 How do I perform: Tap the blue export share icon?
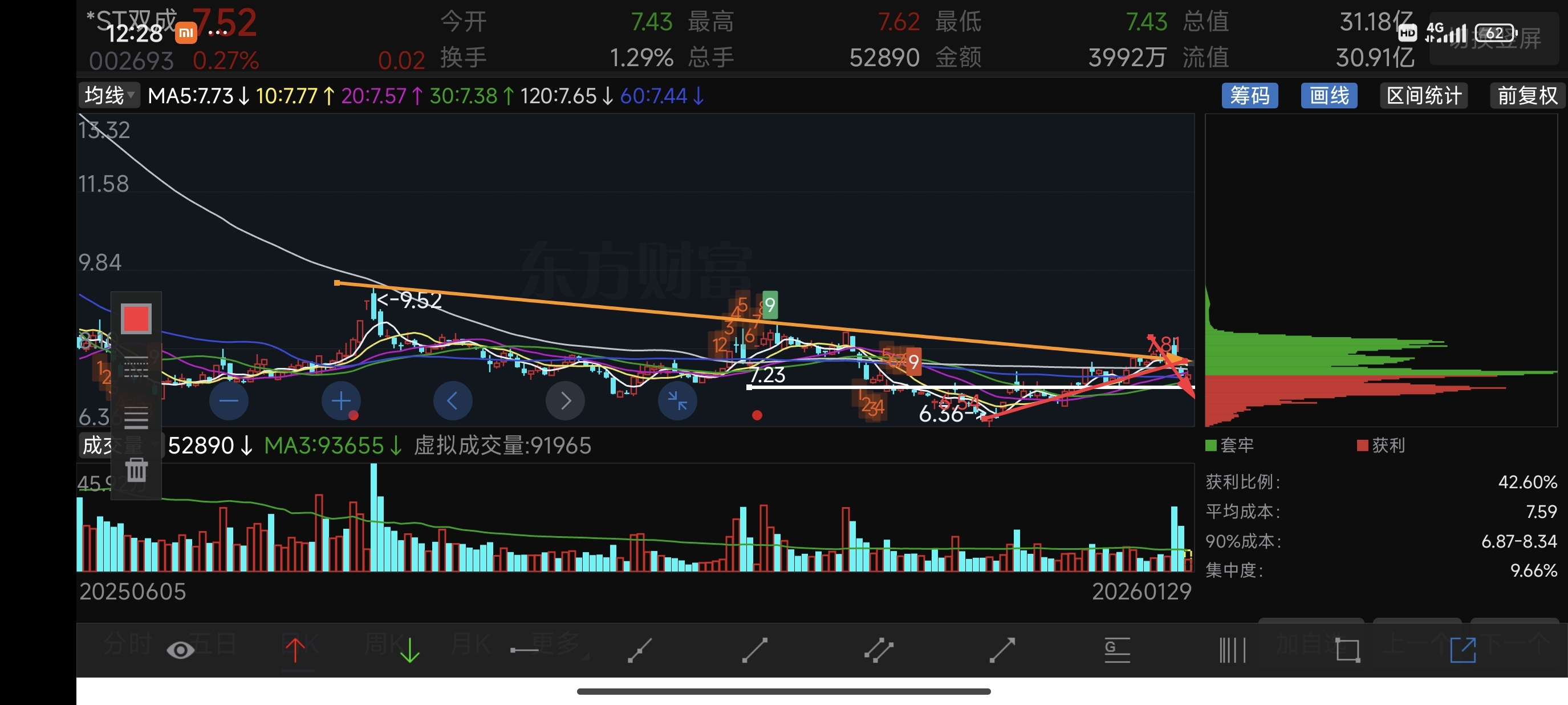(1462, 650)
